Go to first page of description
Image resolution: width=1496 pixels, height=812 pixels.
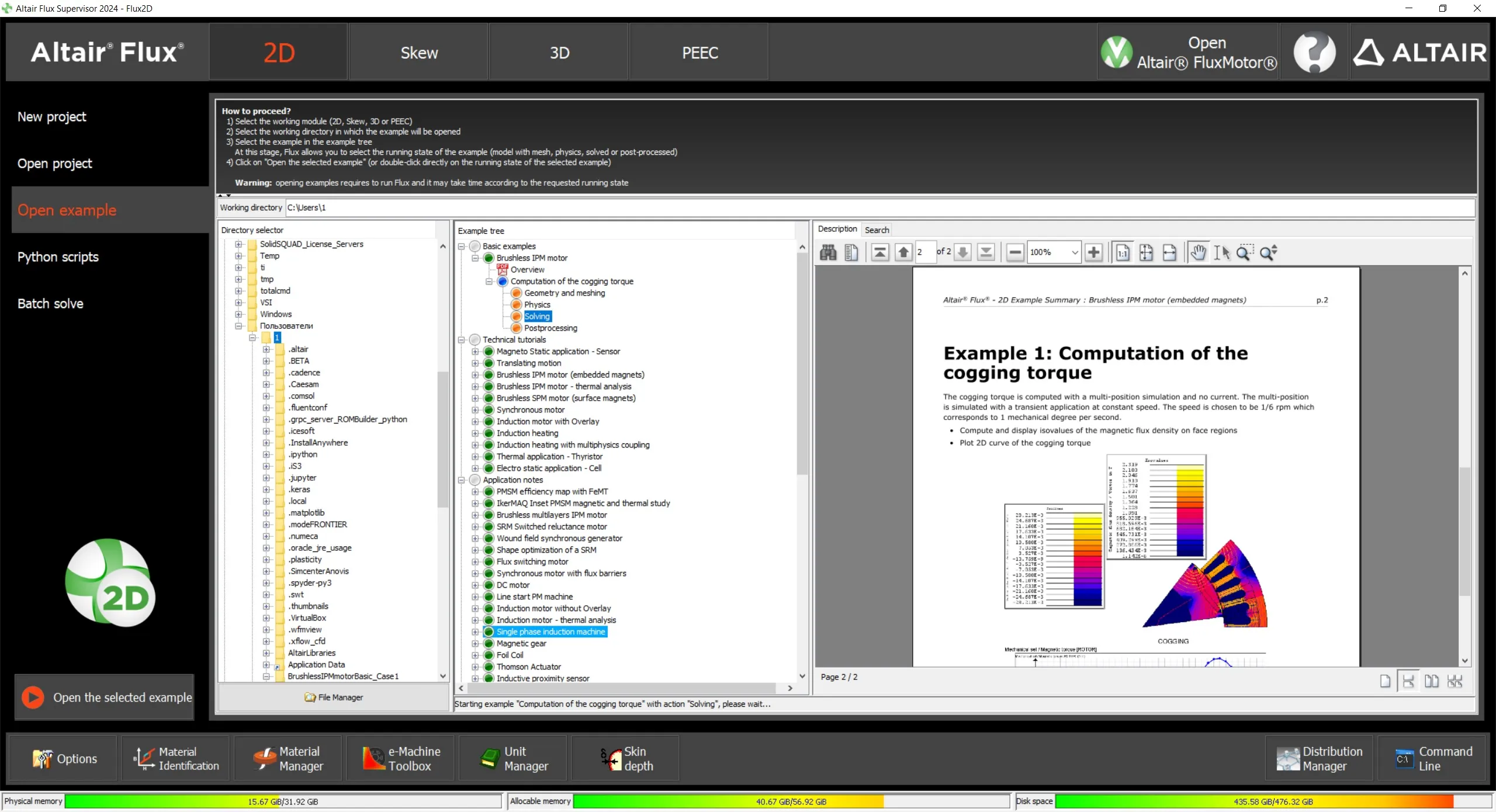880,252
